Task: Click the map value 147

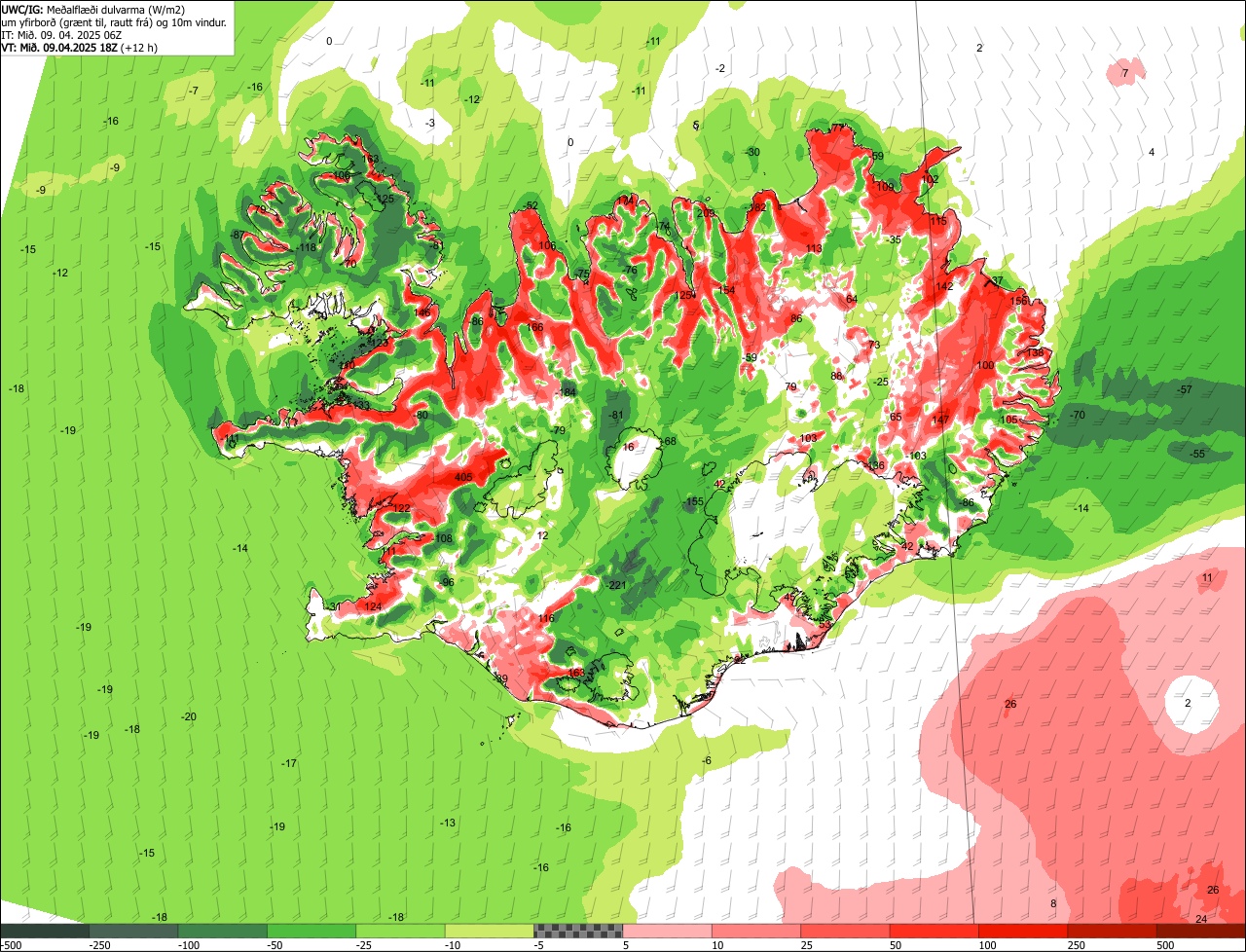Action: (939, 421)
